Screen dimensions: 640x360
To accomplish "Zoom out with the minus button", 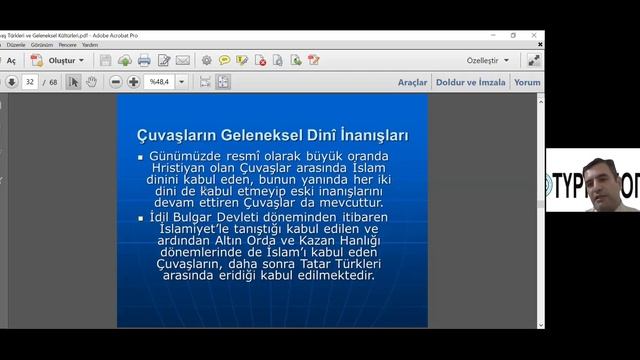I will (116, 82).
